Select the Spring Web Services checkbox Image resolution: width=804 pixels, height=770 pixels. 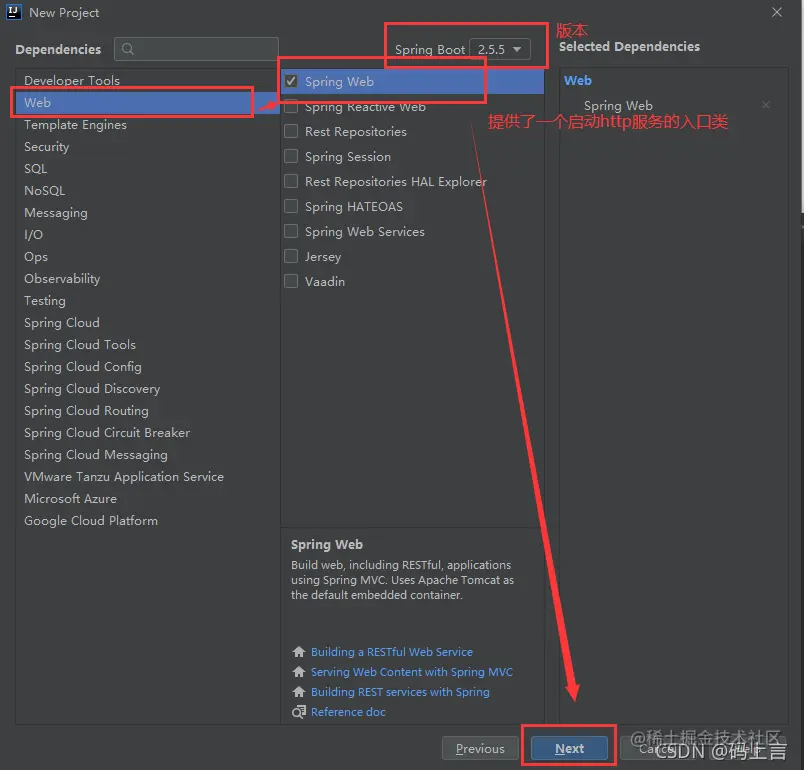pyautogui.click(x=291, y=232)
